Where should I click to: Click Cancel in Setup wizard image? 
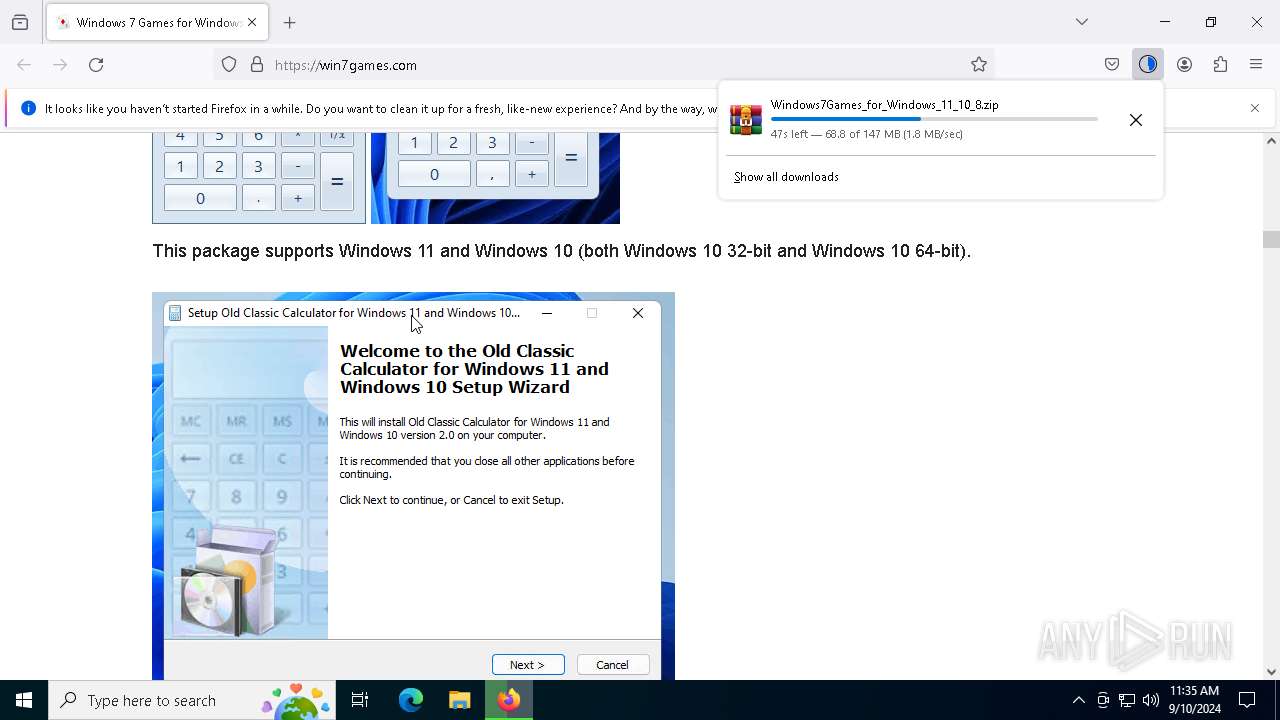[613, 665]
